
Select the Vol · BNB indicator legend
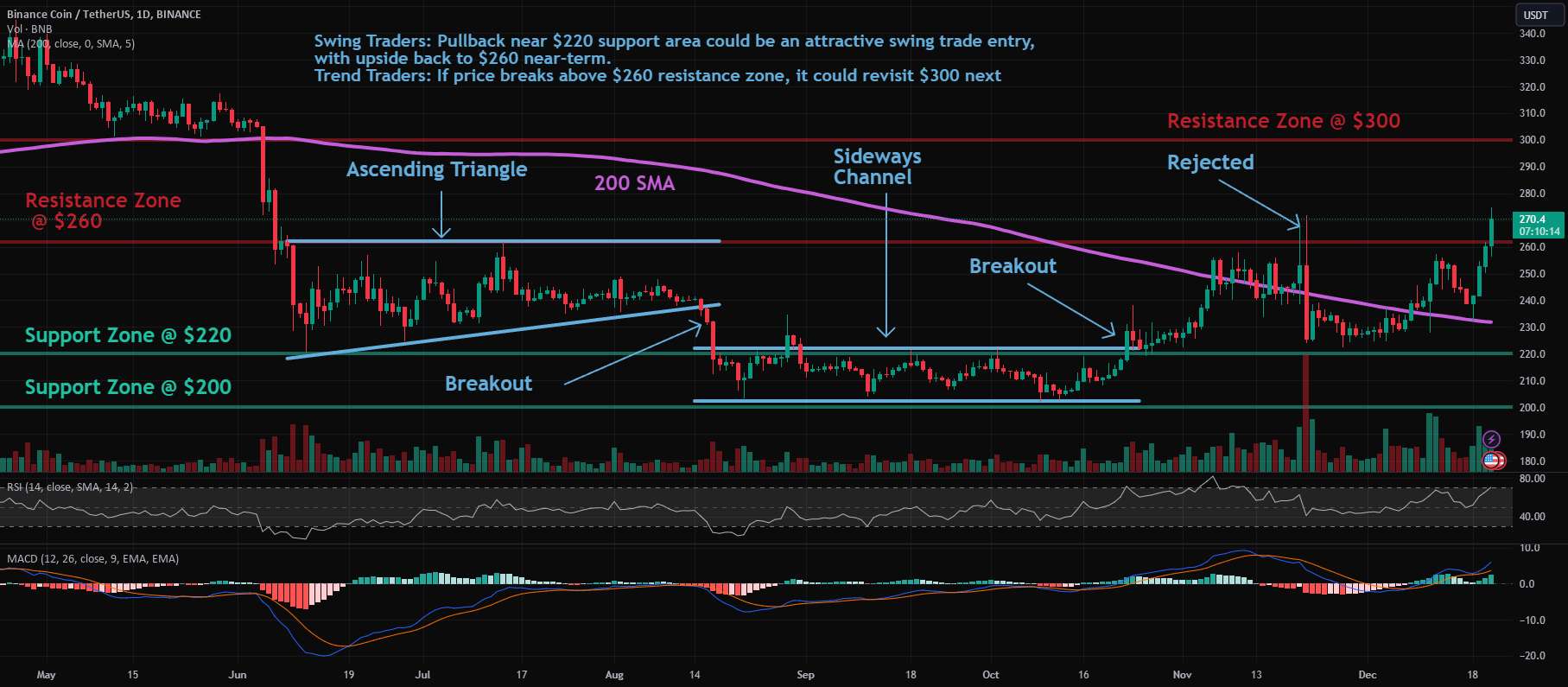pyautogui.click(x=30, y=29)
